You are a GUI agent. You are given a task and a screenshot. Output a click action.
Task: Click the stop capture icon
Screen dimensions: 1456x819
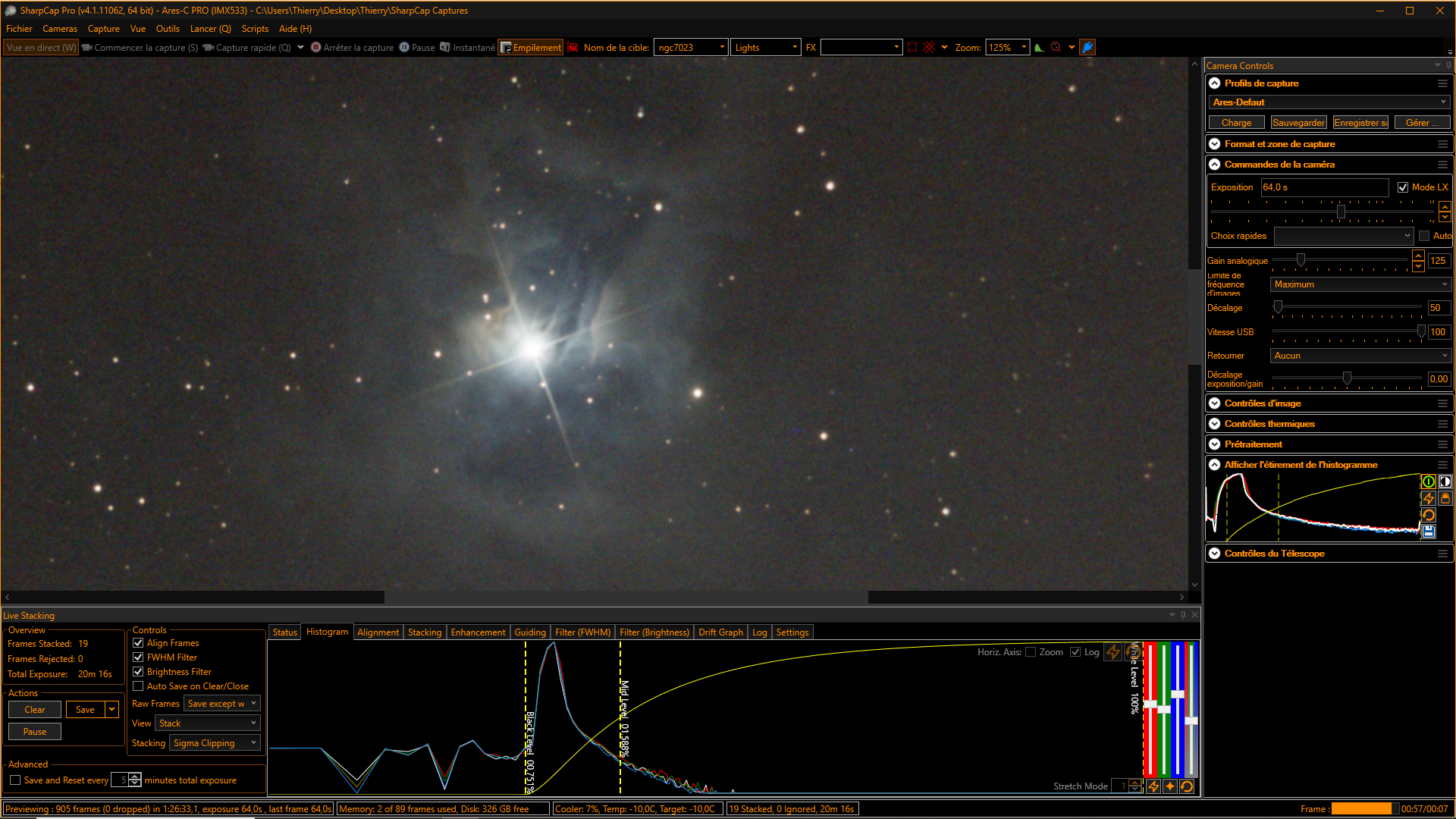315,47
